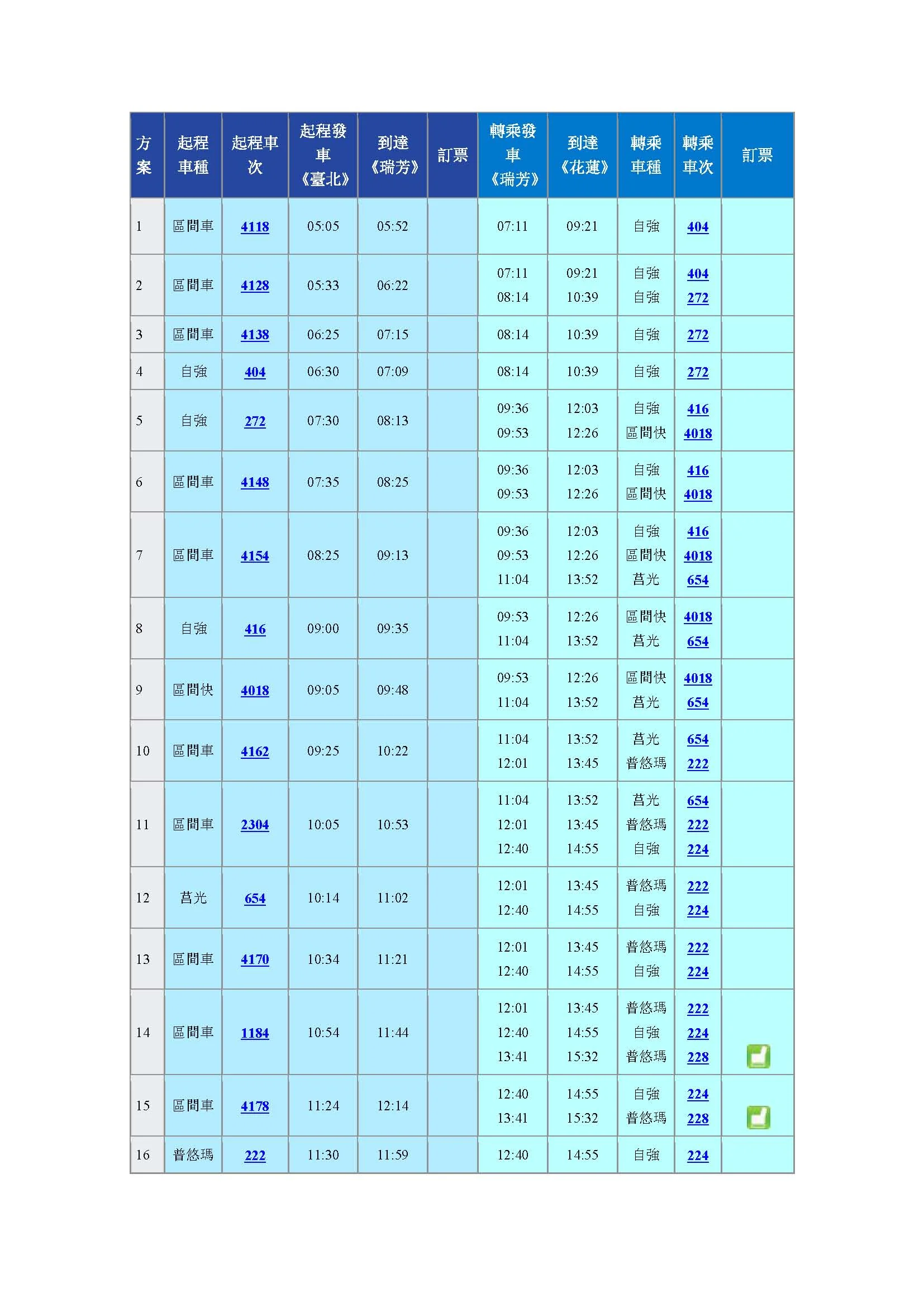Select departing train 416 in option 8
924x1307 pixels.
[255, 630]
